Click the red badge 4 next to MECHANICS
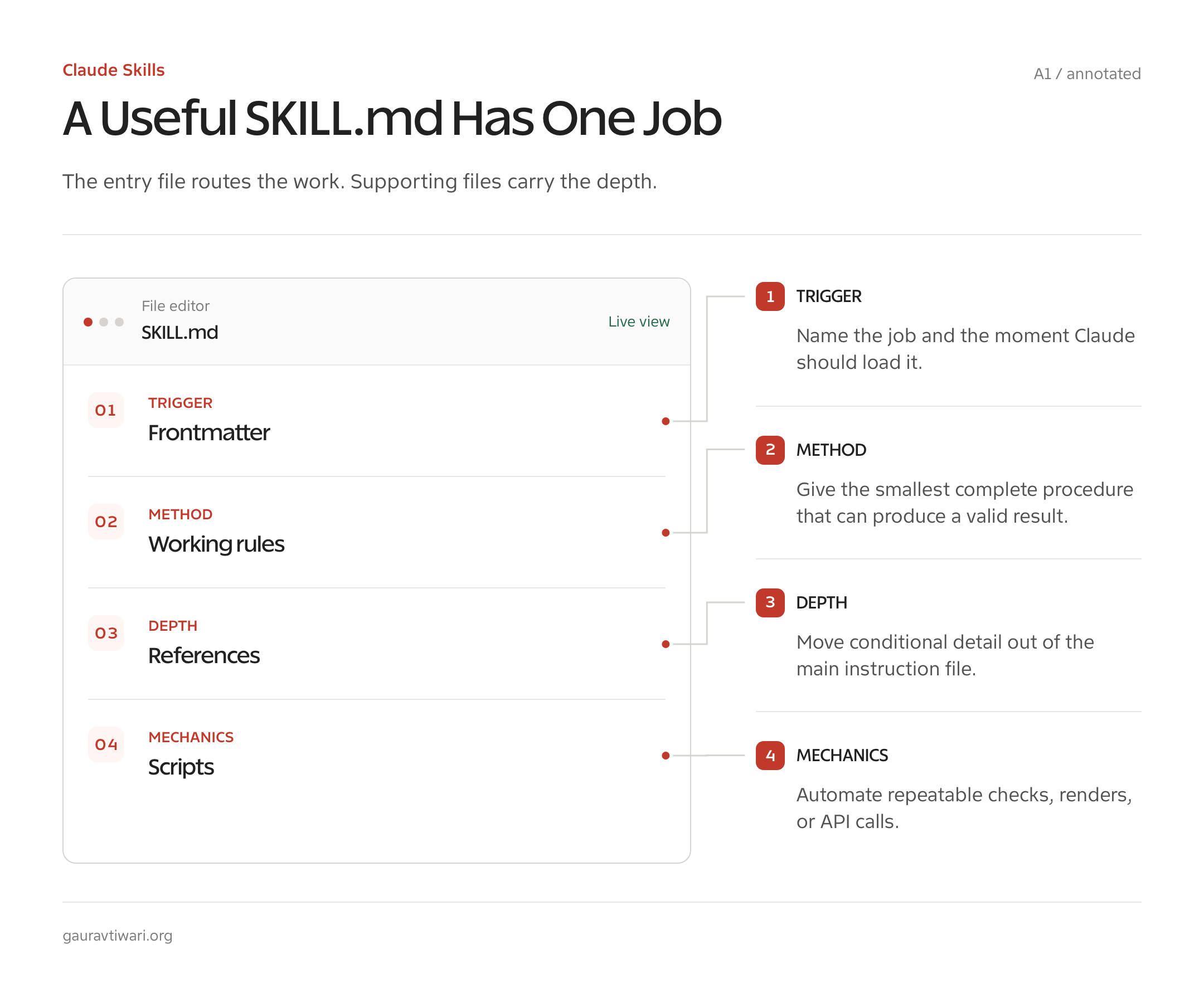This screenshot has height=1003, width=1204. [770, 756]
